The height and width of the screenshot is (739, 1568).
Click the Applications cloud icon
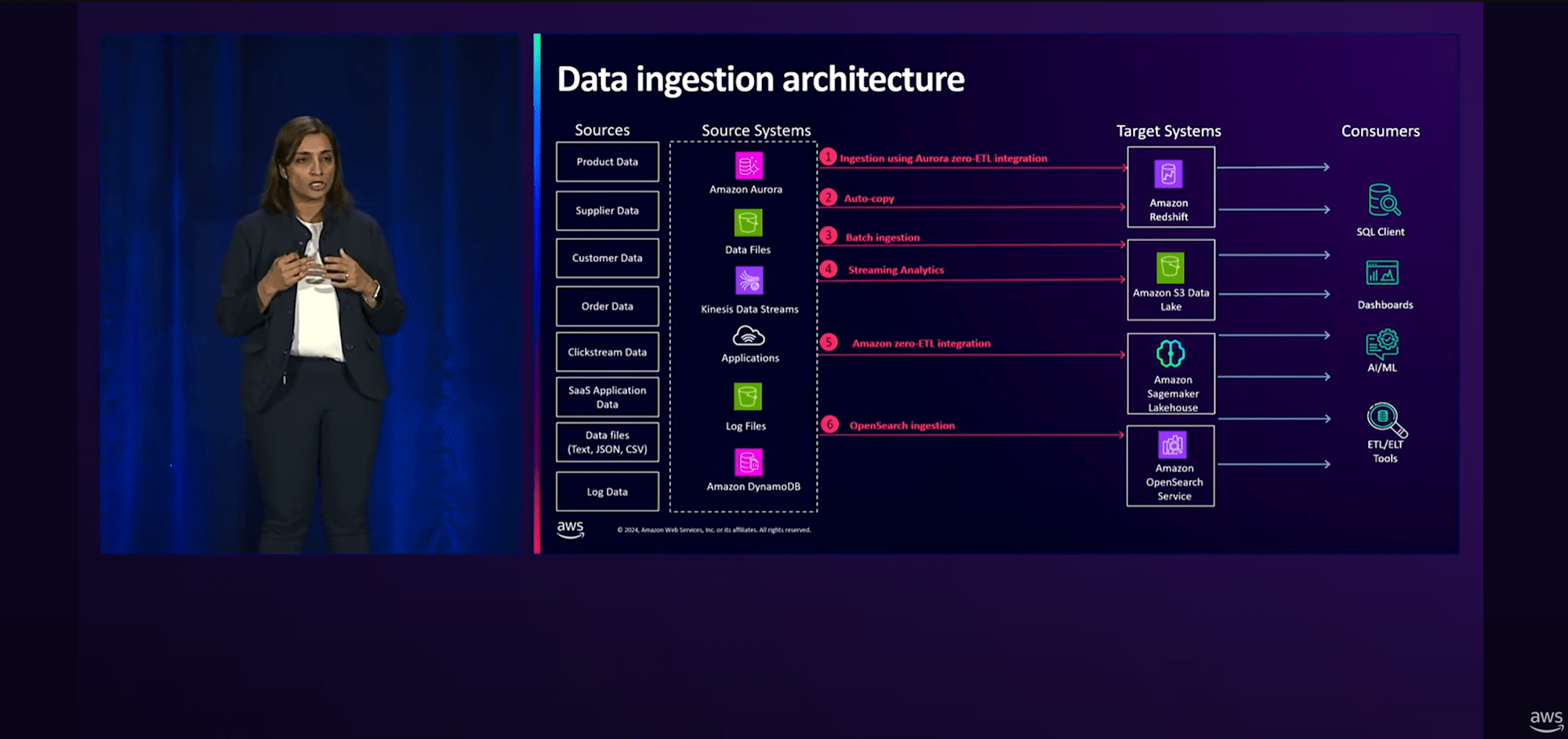pyautogui.click(x=749, y=337)
